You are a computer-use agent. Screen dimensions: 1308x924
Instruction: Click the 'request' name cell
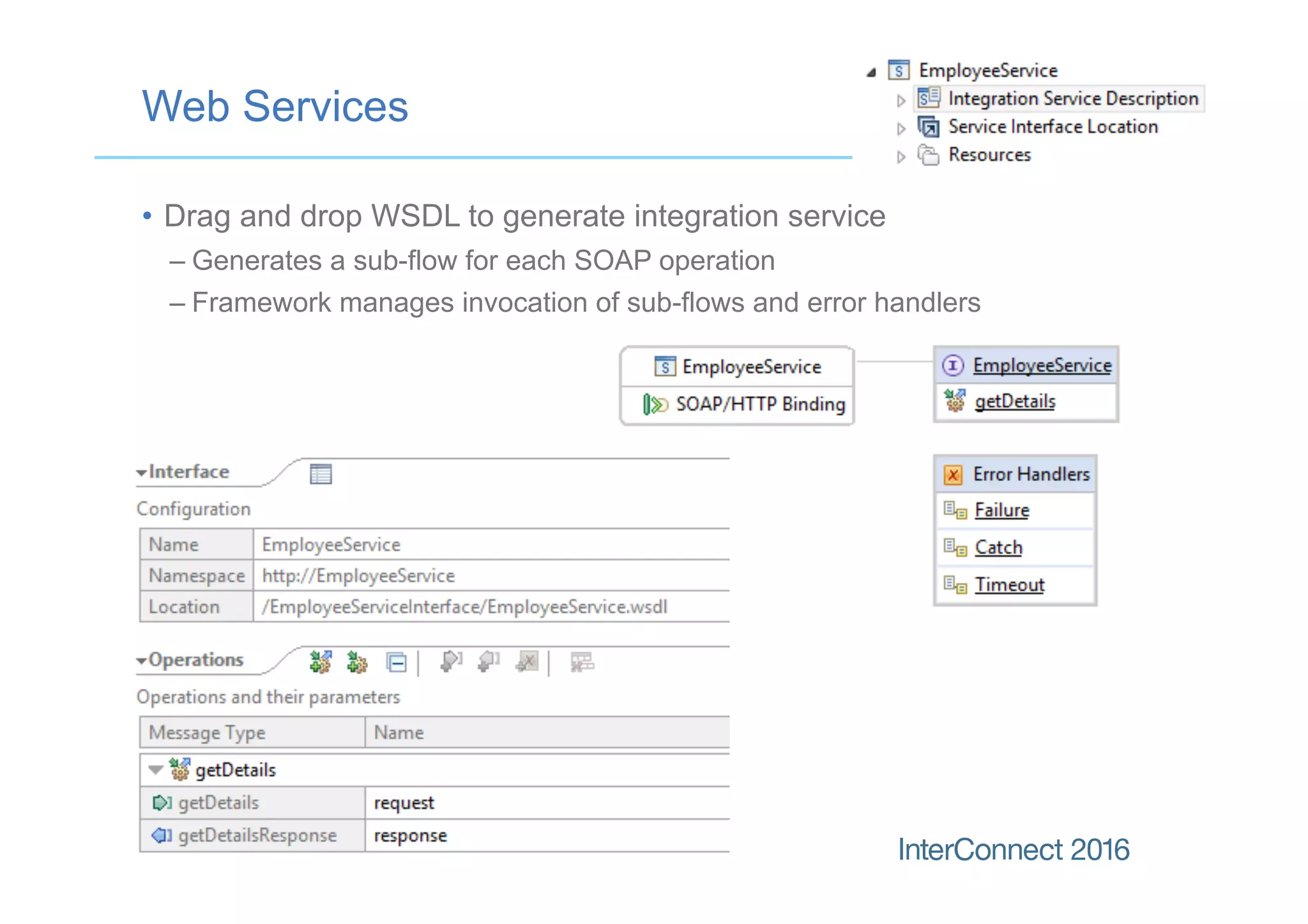click(x=547, y=803)
